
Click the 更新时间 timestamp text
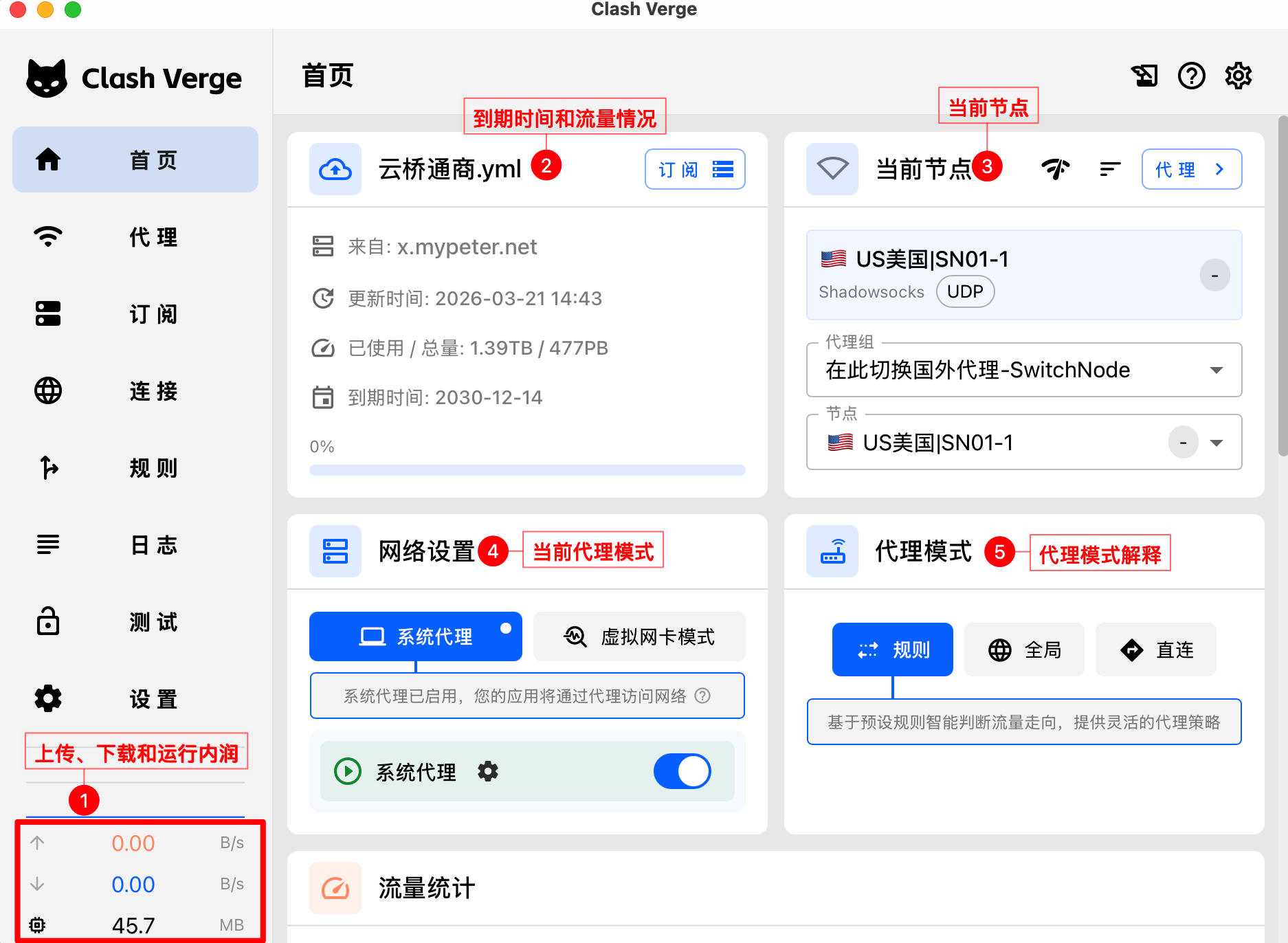click(x=475, y=298)
